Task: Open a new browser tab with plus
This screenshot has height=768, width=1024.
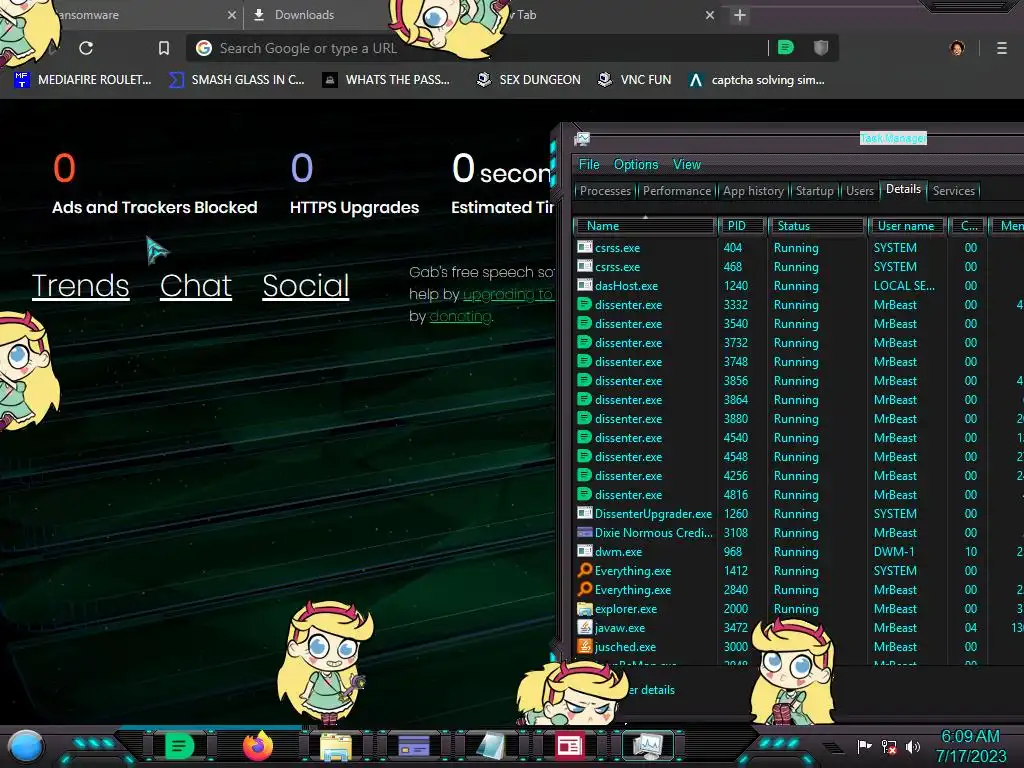Action: click(739, 15)
